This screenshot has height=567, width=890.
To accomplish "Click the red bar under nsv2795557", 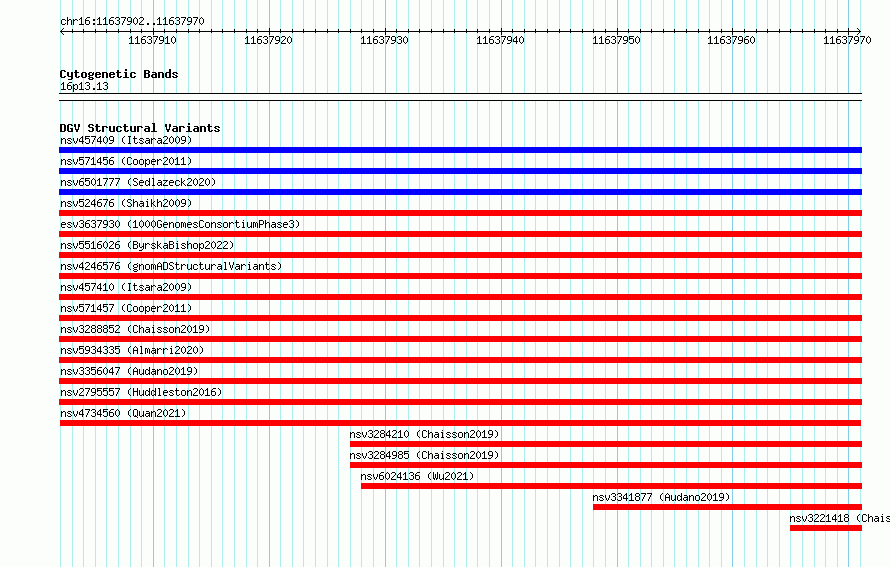I will pyautogui.click(x=460, y=402).
